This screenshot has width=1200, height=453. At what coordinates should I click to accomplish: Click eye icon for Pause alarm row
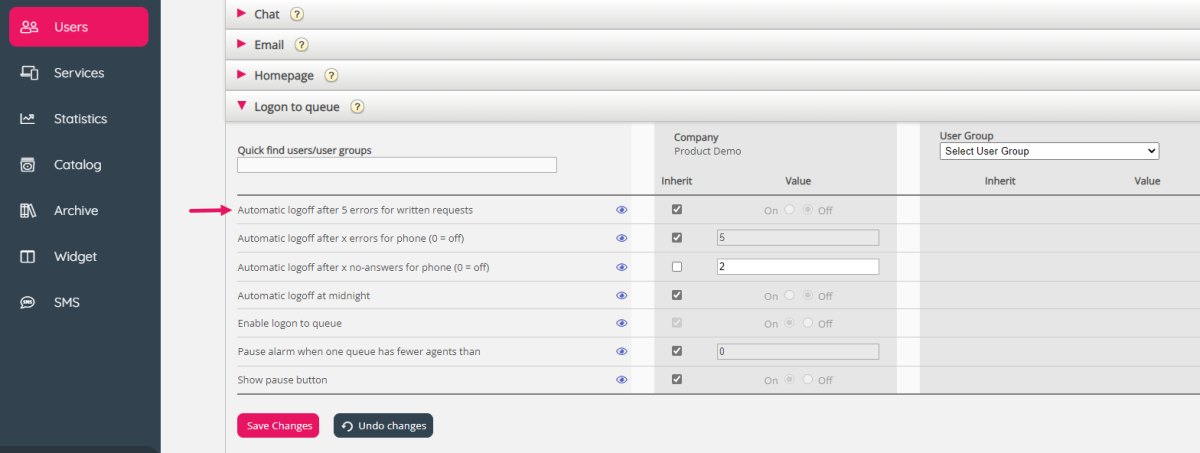621,352
